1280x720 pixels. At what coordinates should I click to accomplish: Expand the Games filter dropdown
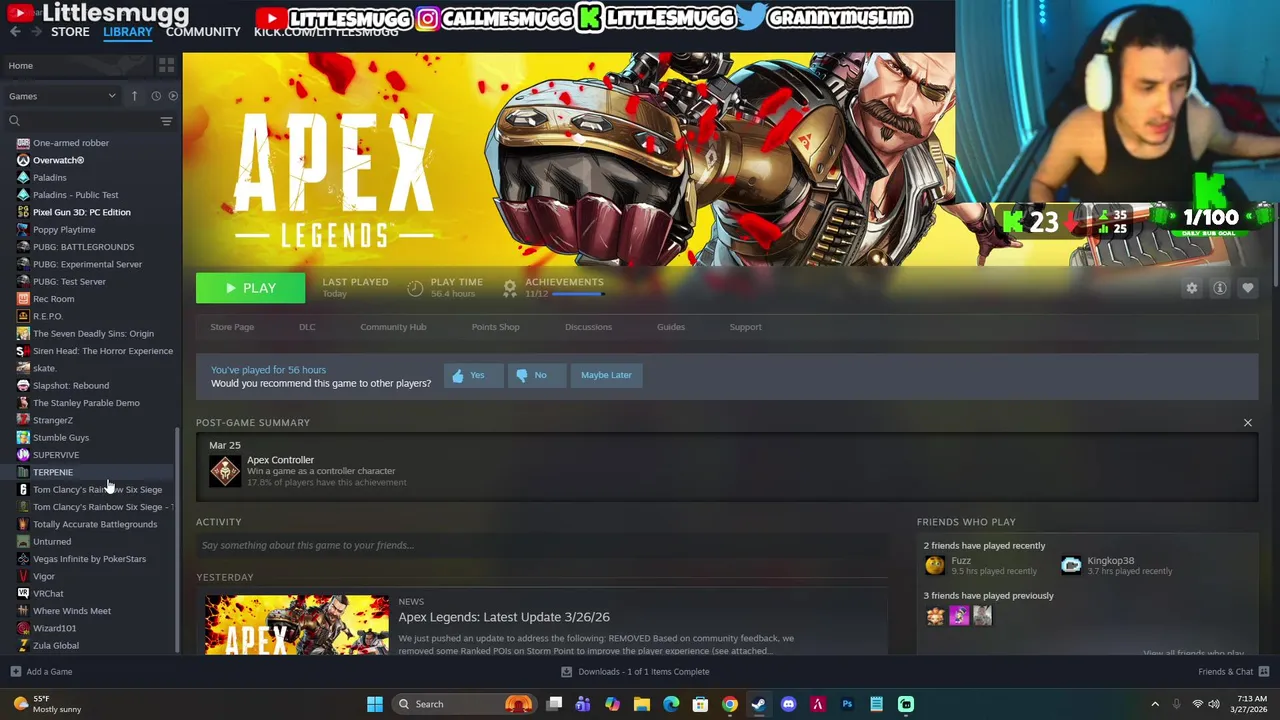62,96
